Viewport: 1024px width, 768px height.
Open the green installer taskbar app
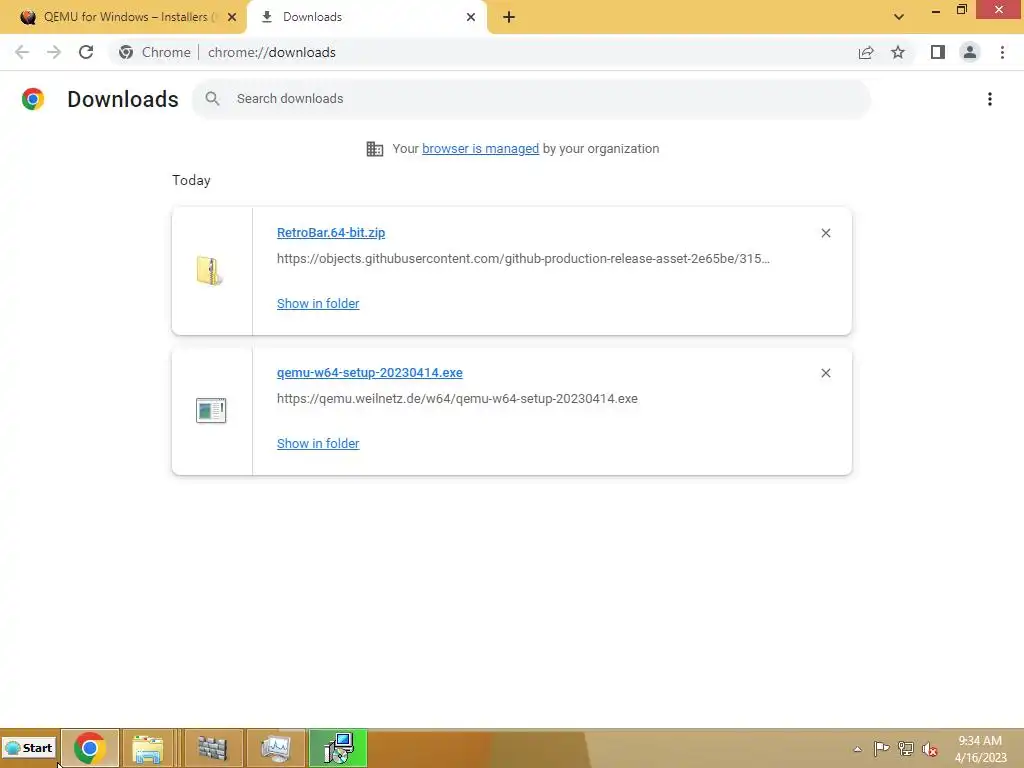click(x=338, y=748)
